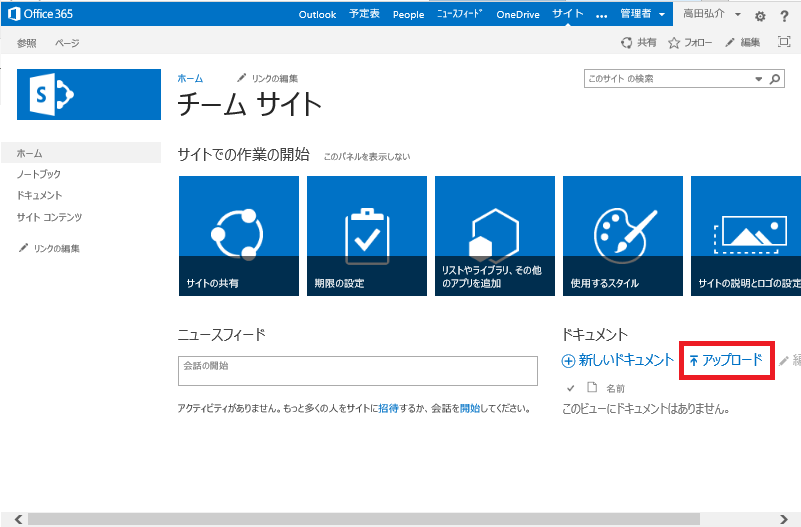Click このパネルを表示しない link
This screenshot has width=801, height=527.
click(367, 156)
